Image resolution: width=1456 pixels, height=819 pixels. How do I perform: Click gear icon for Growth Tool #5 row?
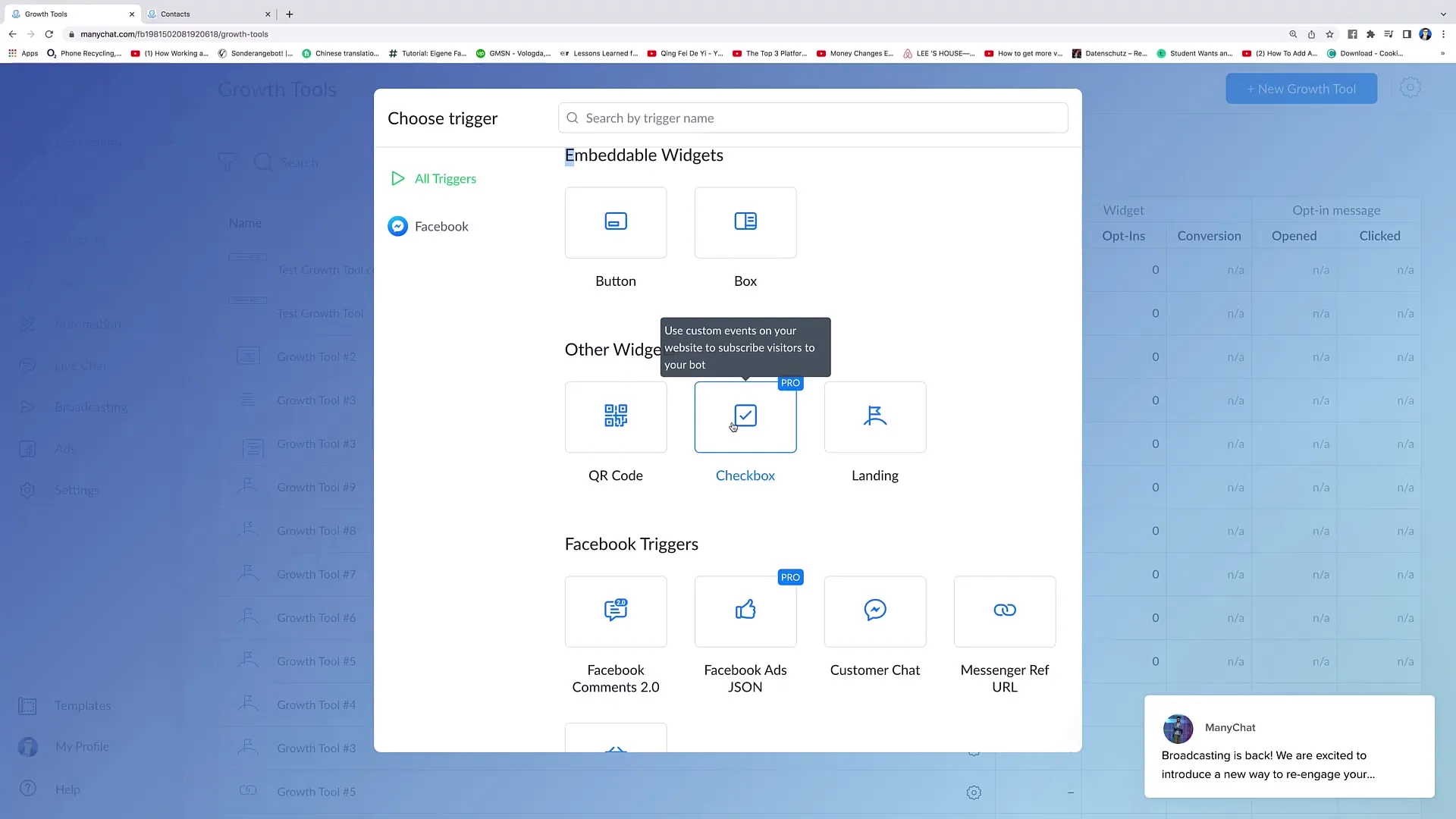[x=974, y=792]
